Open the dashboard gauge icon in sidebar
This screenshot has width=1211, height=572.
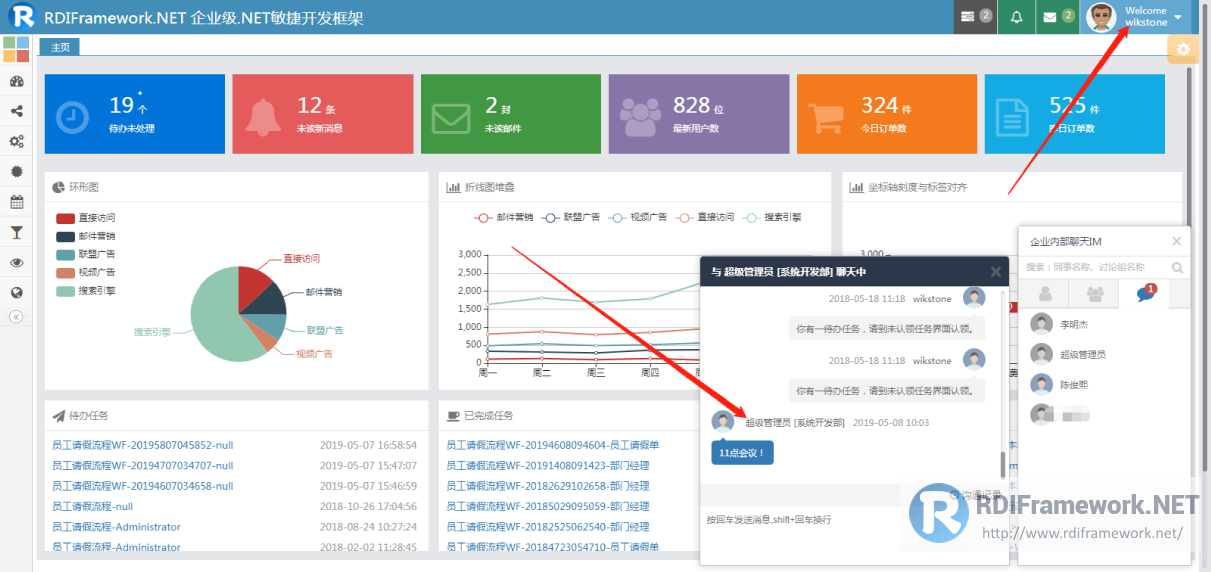(x=16, y=82)
